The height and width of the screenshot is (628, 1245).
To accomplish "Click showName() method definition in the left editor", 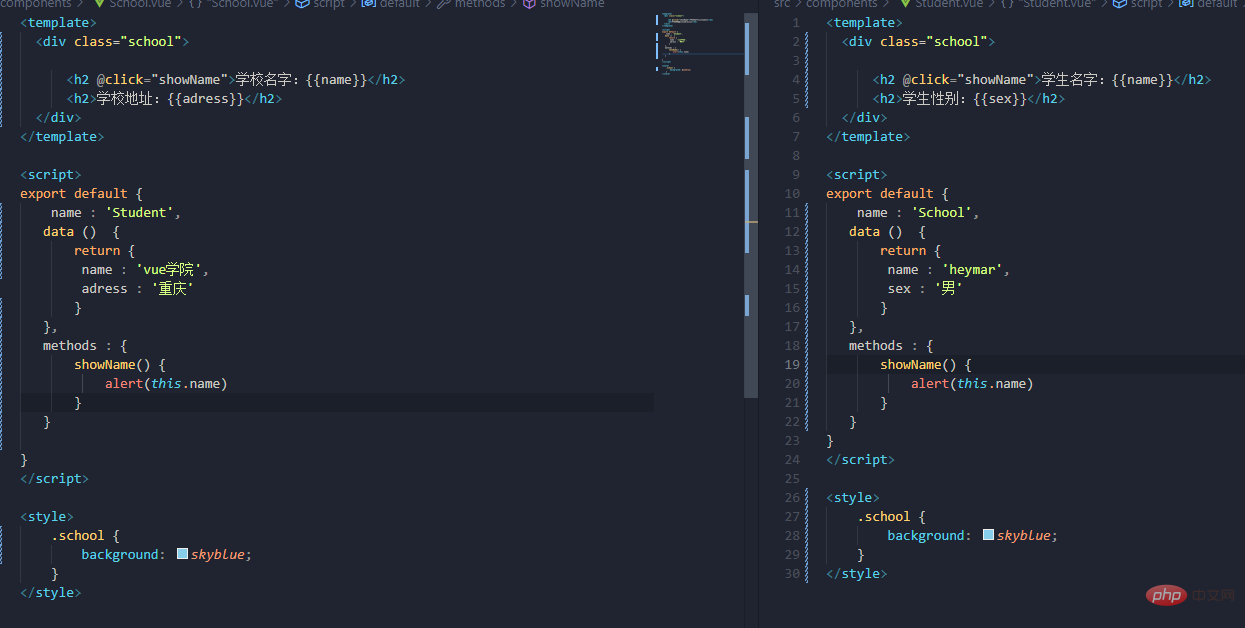I will [x=119, y=364].
